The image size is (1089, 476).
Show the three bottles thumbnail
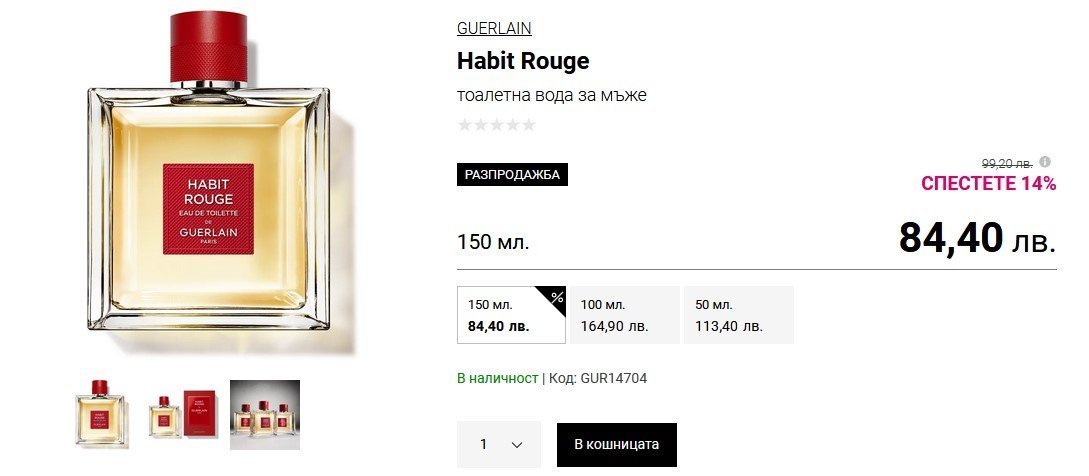pos(265,415)
